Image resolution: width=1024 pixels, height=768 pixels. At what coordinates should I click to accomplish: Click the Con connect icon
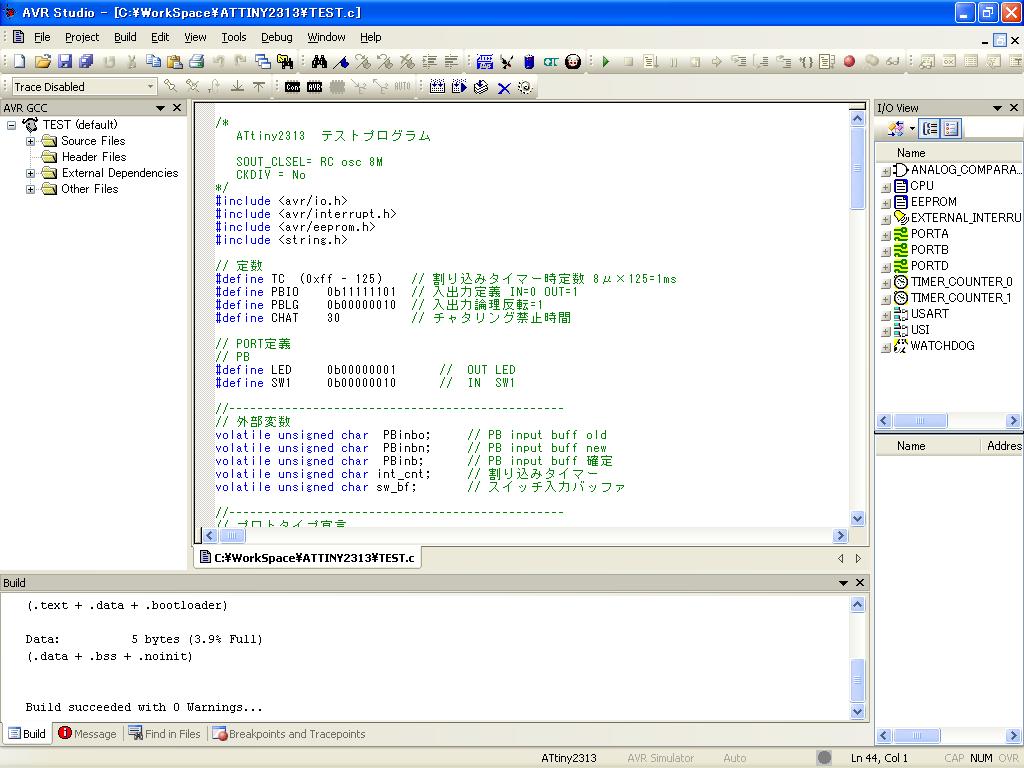pyautogui.click(x=292, y=87)
